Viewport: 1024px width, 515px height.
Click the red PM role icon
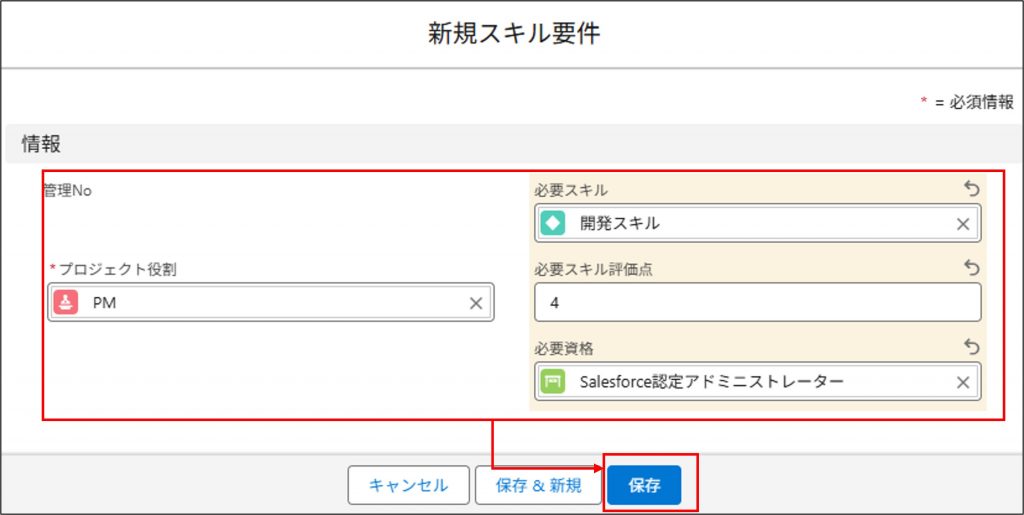click(x=65, y=303)
